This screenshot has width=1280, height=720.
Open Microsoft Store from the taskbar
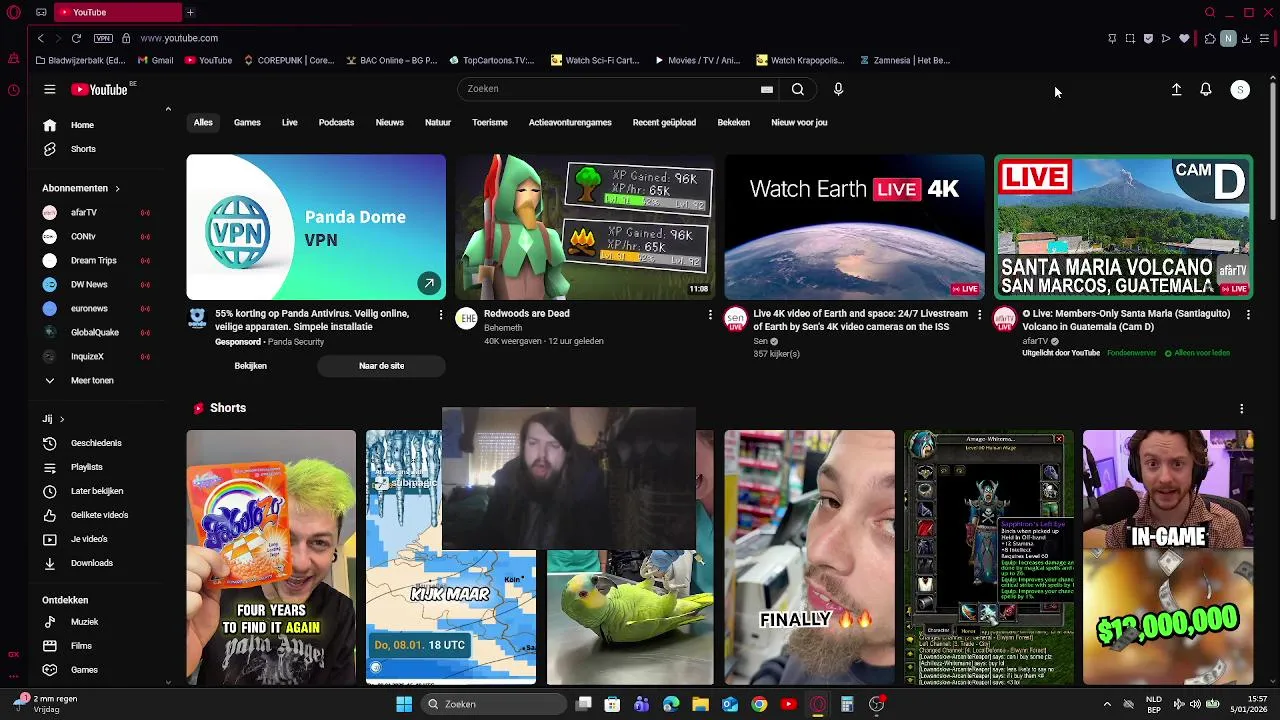coord(612,704)
